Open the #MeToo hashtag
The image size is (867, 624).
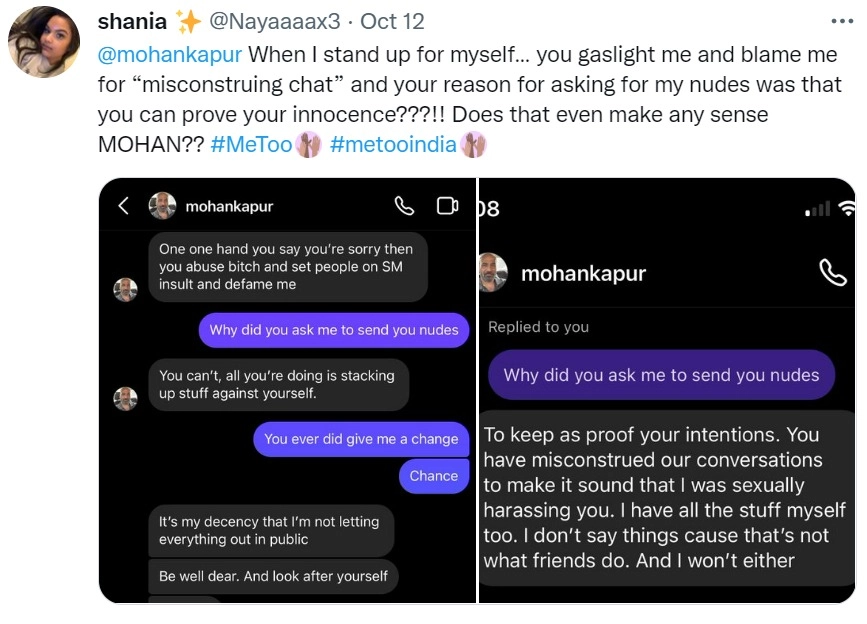tap(251, 144)
